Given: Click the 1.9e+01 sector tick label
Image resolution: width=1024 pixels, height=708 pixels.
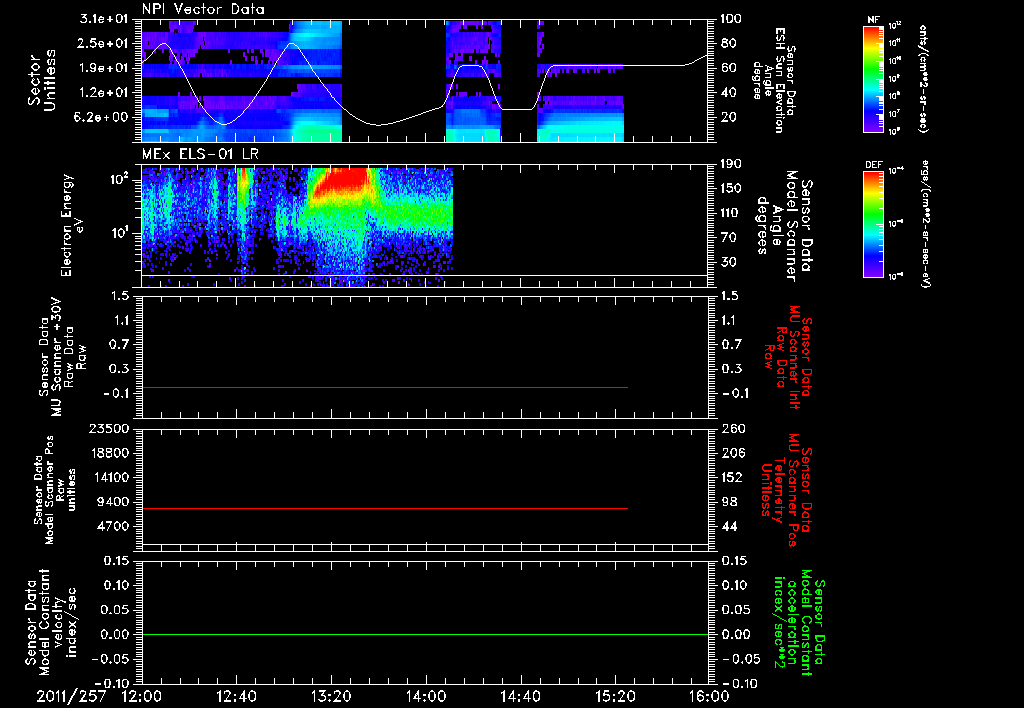Looking at the screenshot, I should coord(104,68).
